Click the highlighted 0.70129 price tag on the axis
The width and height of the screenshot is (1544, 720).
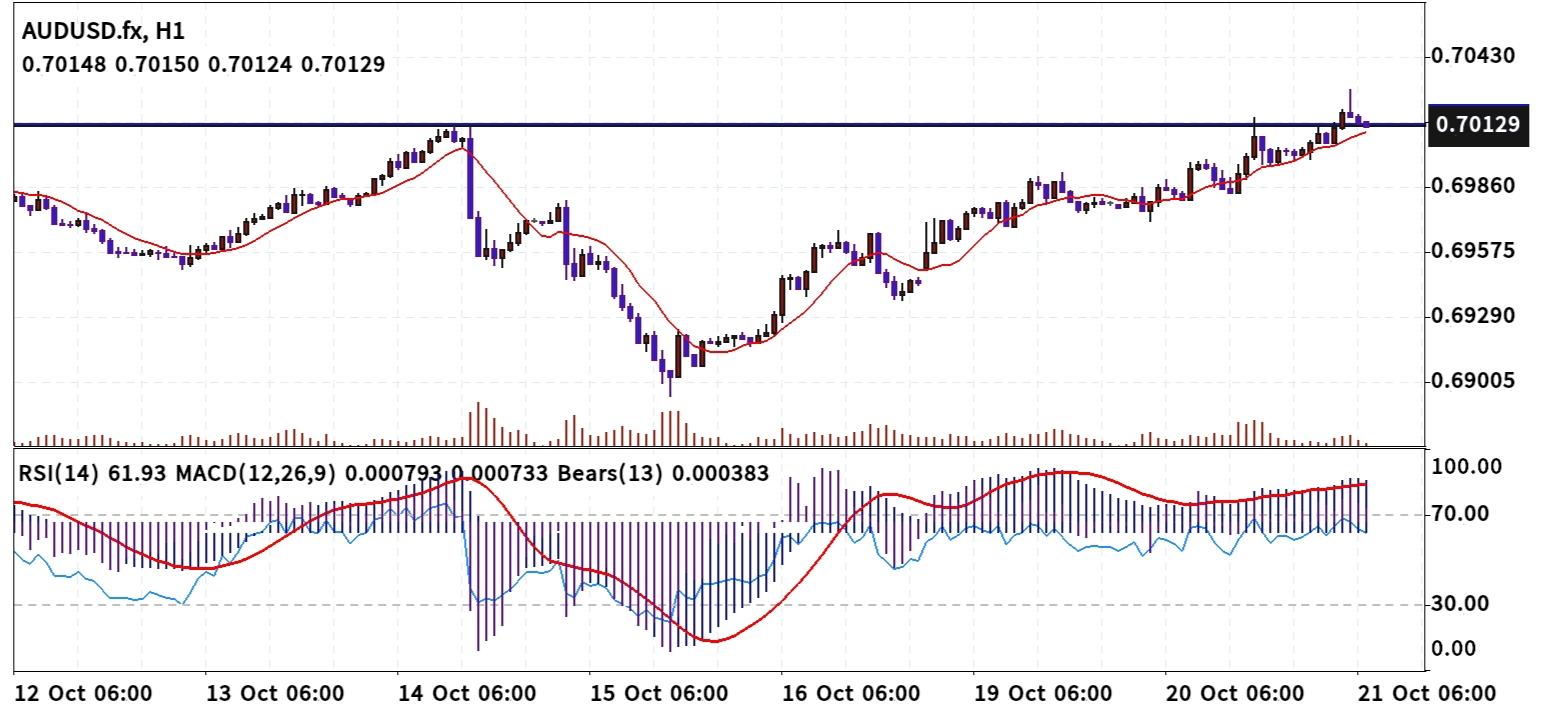[1478, 125]
